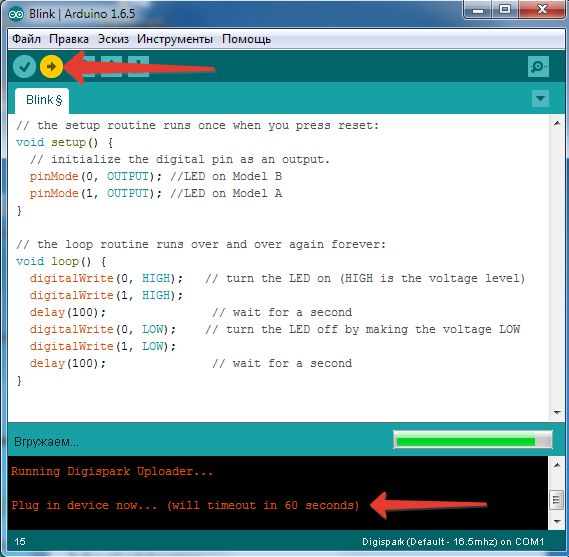
Task: Click the 'digitalWrite(0, HIGH);' code
Action: click(x=106, y=278)
